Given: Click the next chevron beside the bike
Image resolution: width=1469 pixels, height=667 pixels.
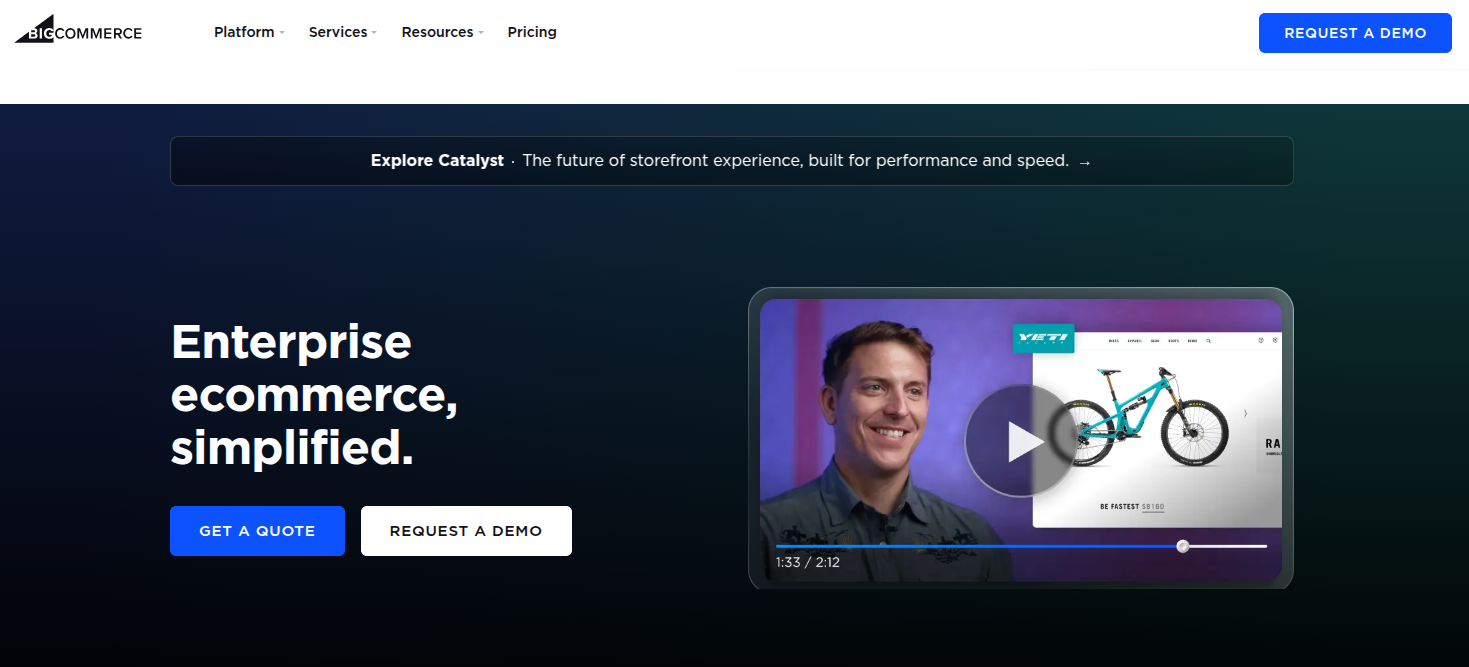Looking at the screenshot, I should pos(1245,413).
